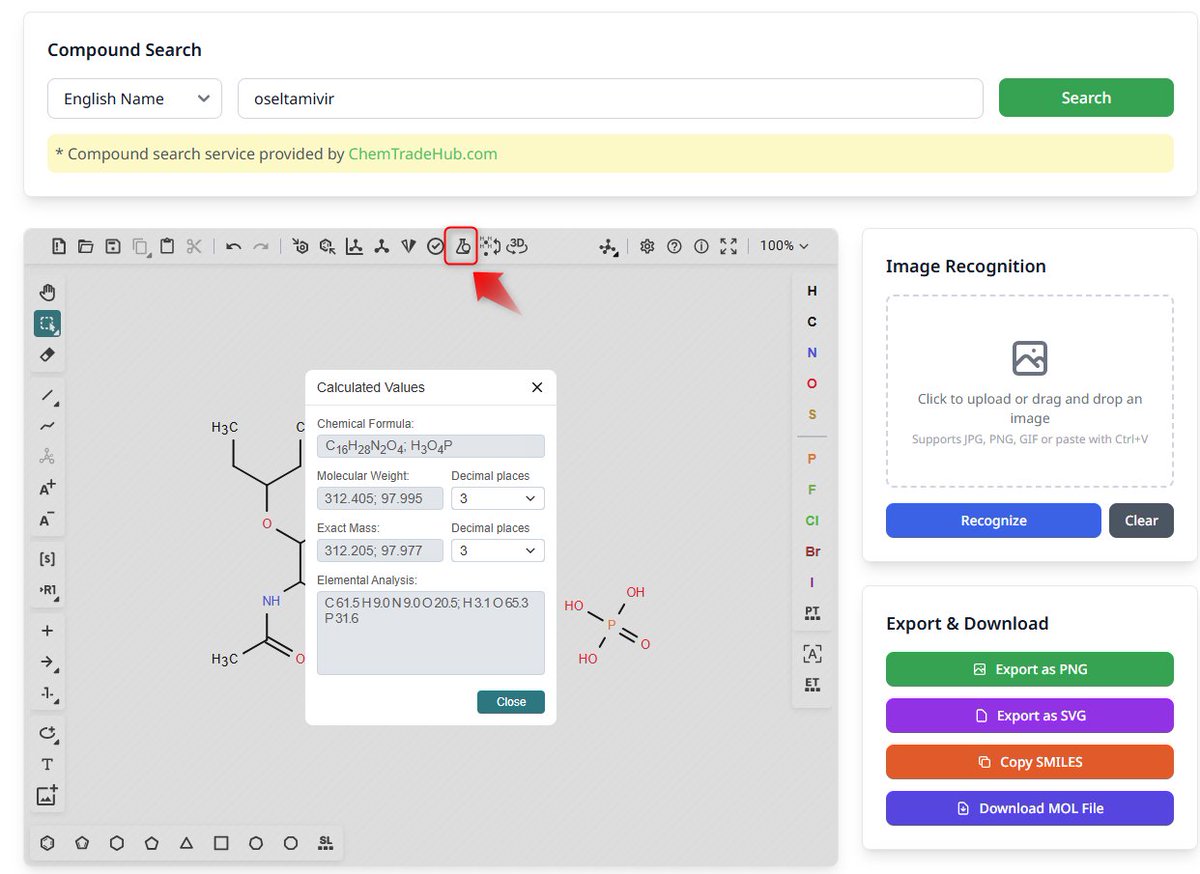
Task: Click the Clear Canvas (new document) icon
Action: pyautogui.click(x=59, y=246)
